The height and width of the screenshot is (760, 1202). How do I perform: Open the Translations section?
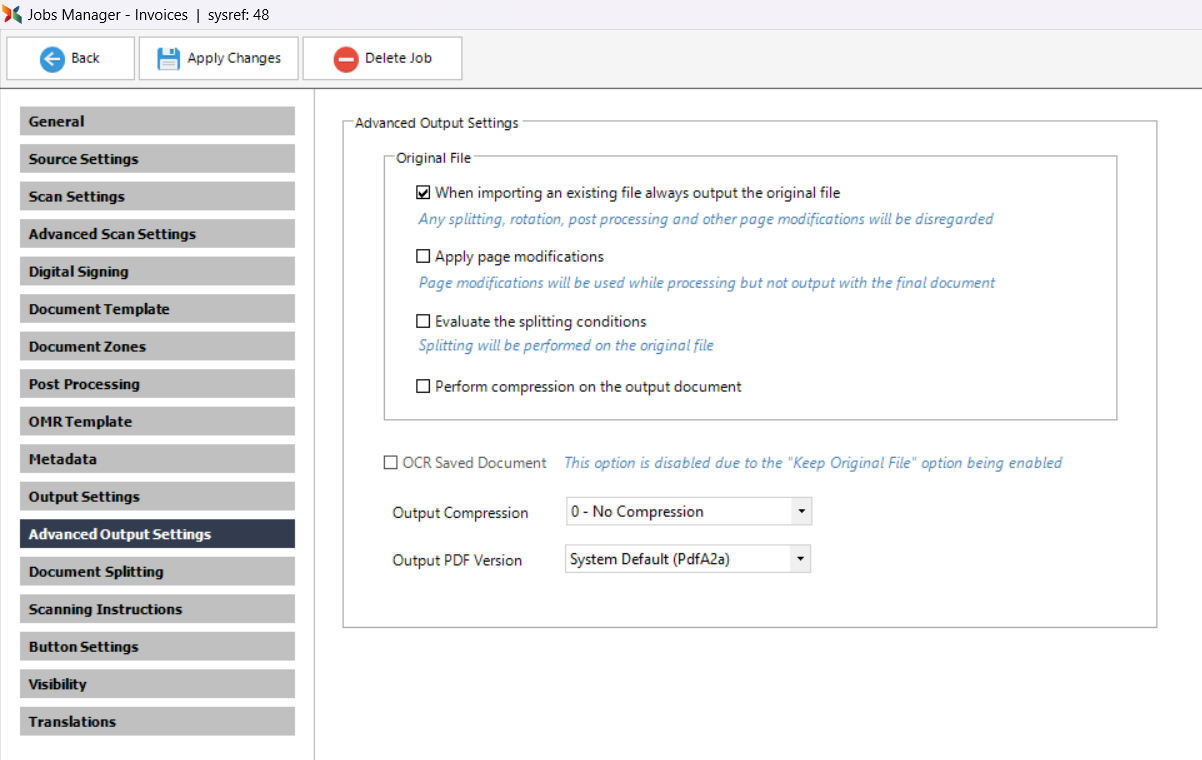[157, 722]
